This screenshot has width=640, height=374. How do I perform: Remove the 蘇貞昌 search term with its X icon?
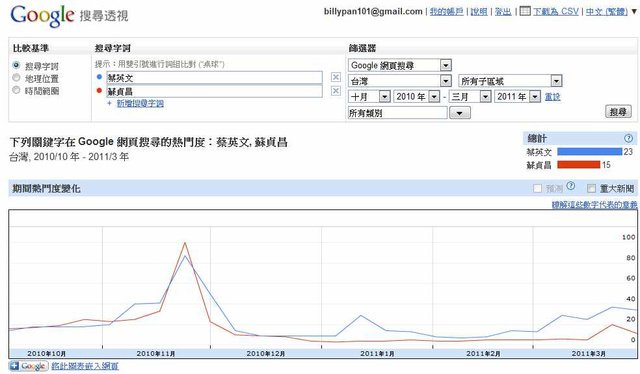coord(336,91)
